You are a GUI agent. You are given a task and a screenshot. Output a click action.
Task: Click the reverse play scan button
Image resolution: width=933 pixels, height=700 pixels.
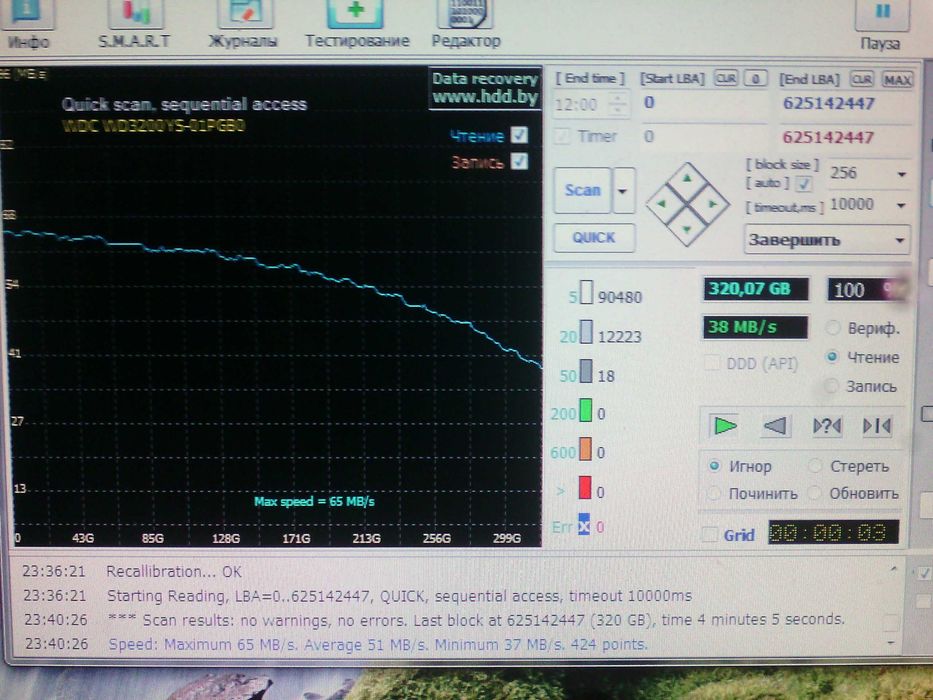click(x=775, y=426)
